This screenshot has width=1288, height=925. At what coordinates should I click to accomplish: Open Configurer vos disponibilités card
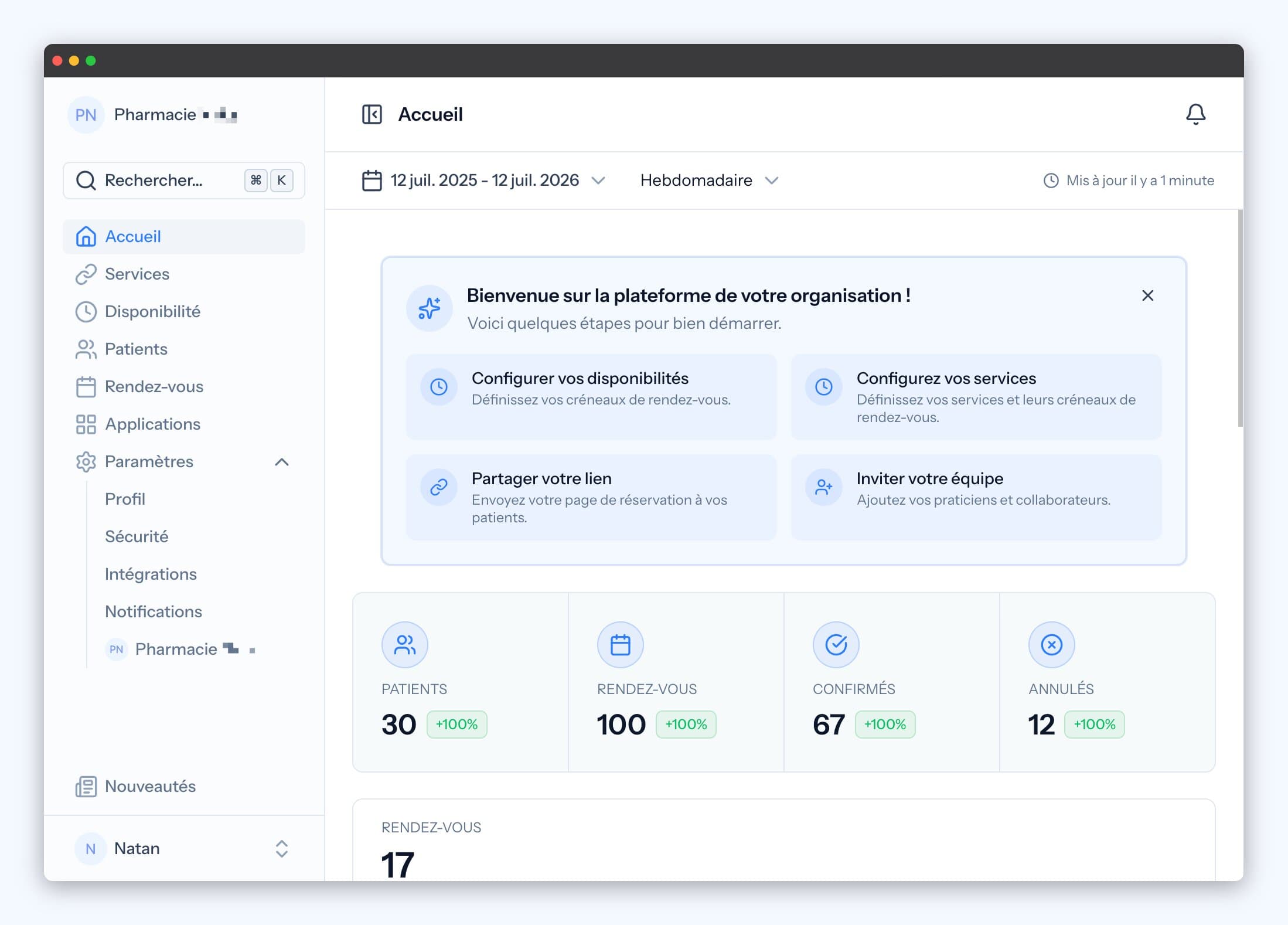pos(591,397)
